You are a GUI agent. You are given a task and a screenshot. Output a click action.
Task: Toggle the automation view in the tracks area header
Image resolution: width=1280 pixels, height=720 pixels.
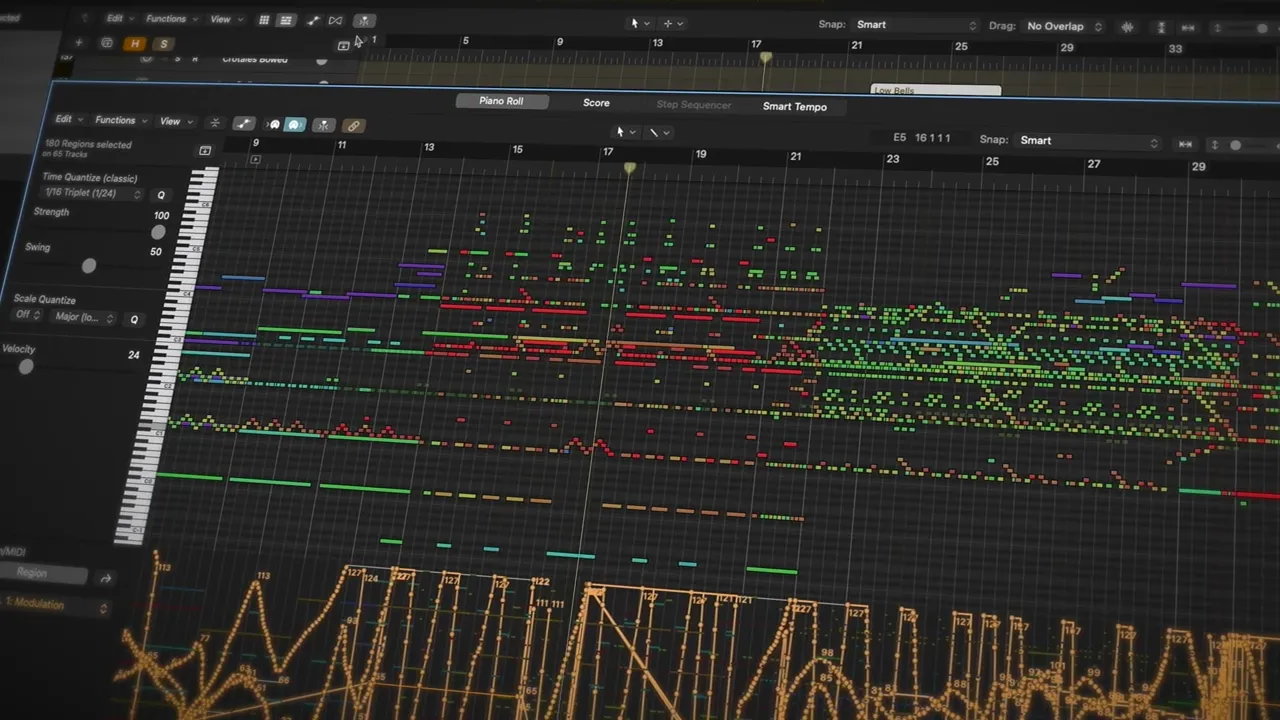(x=313, y=20)
